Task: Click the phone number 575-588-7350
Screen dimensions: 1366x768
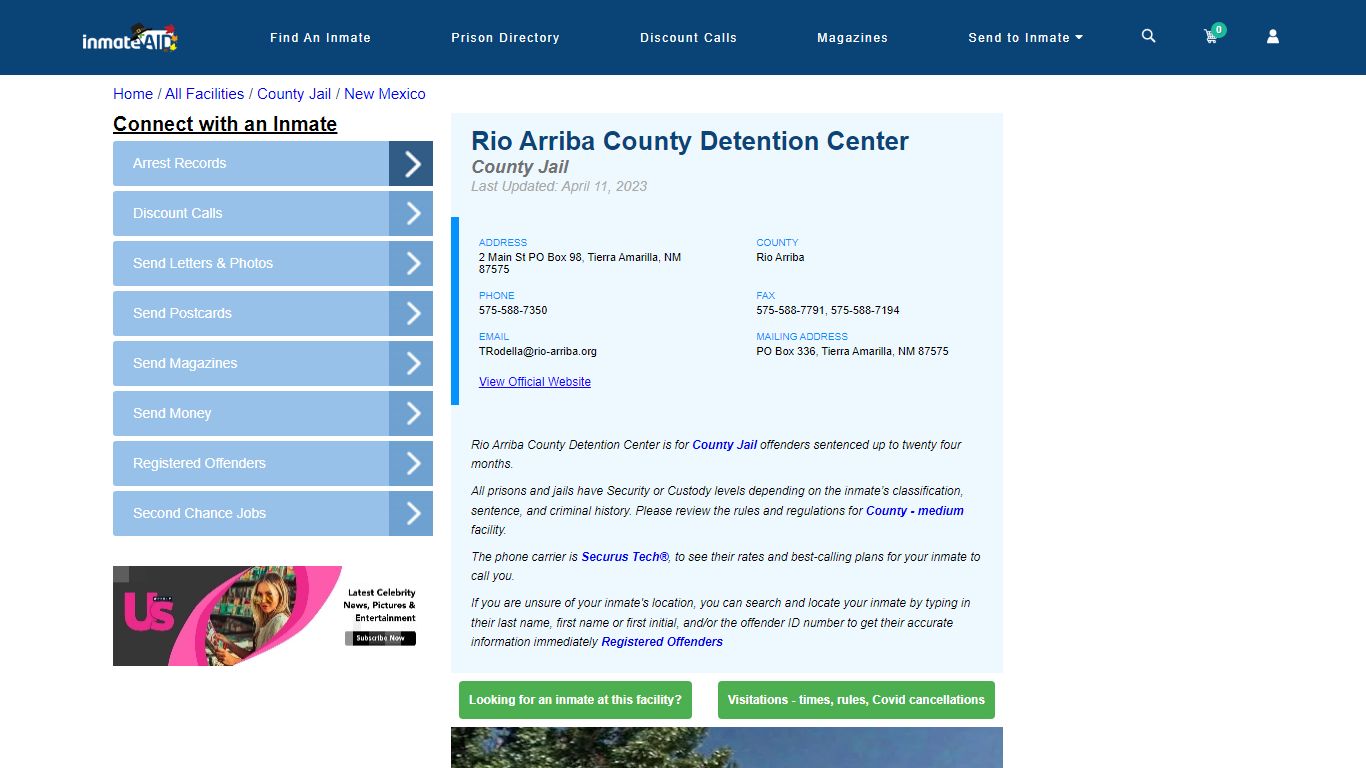Action: [x=513, y=311]
